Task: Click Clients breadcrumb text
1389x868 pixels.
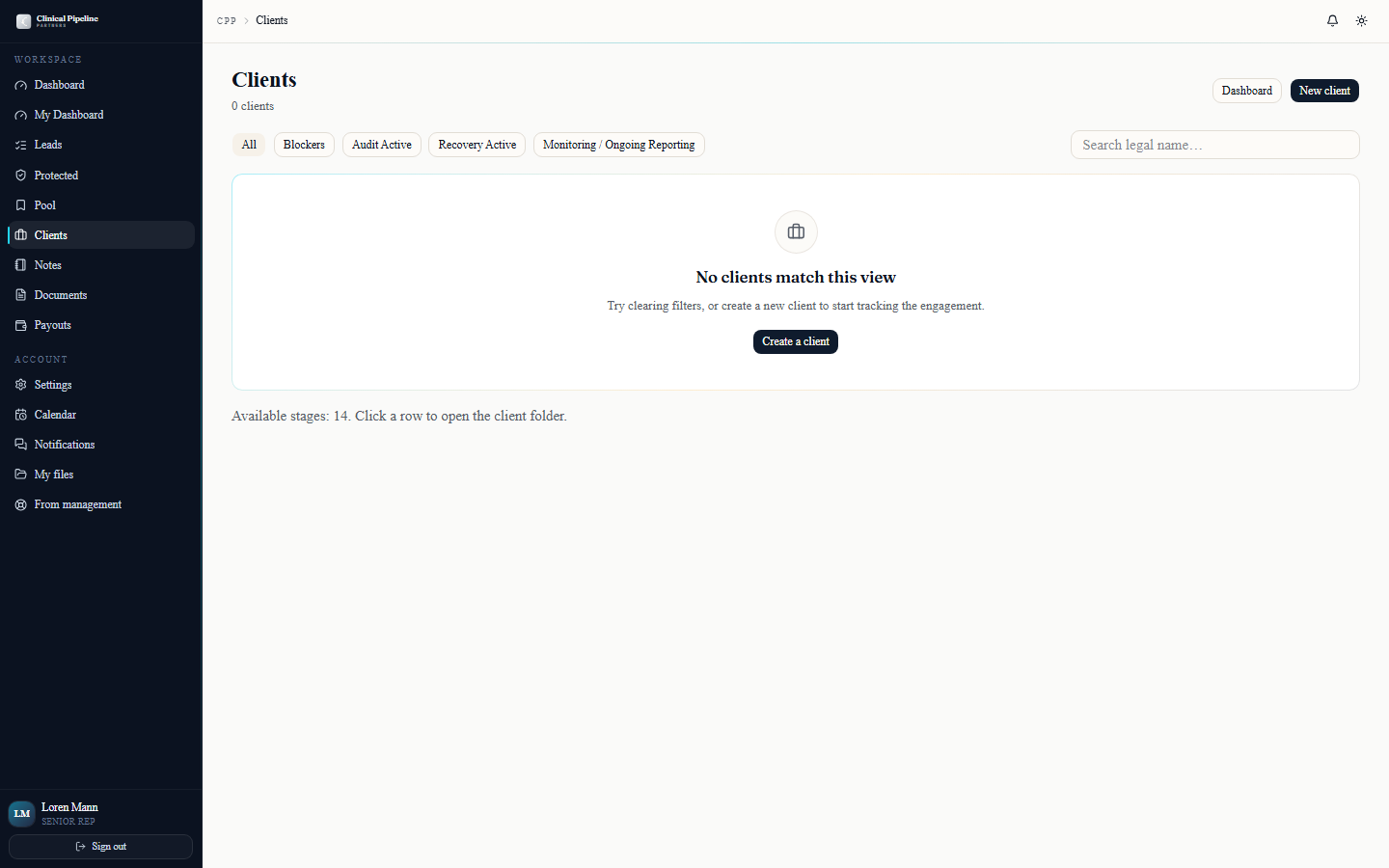Action: click(x=272, y=20)
